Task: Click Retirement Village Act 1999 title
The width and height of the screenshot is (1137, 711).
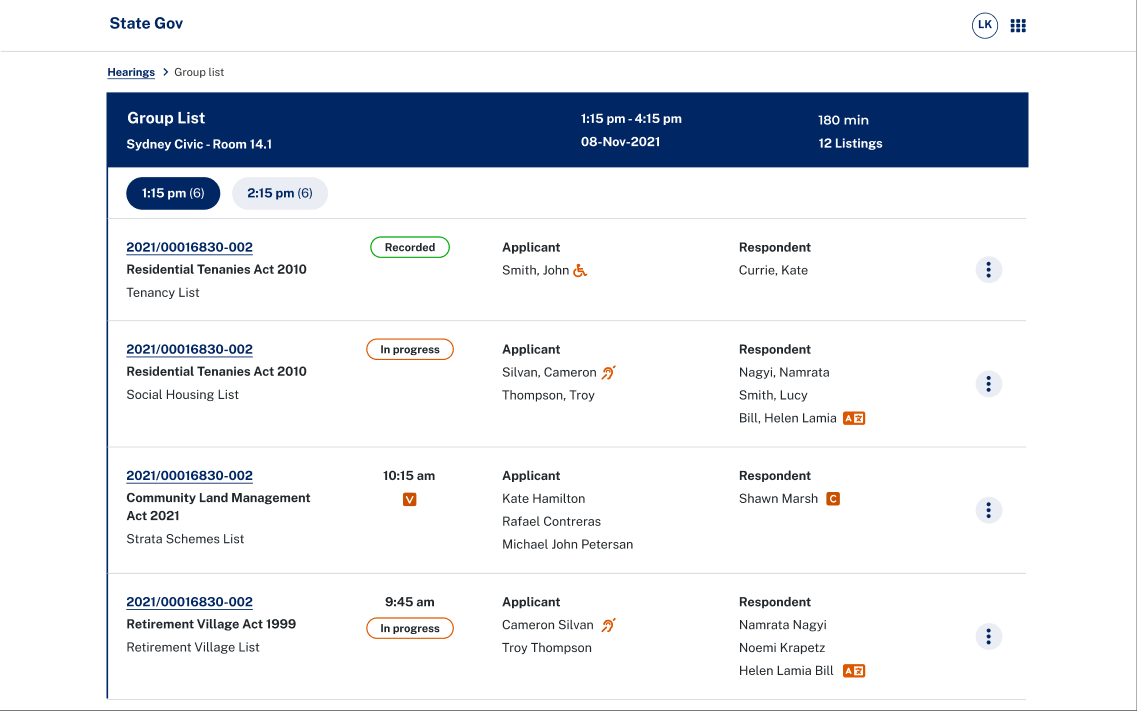Action: click(x=211, y=624)
